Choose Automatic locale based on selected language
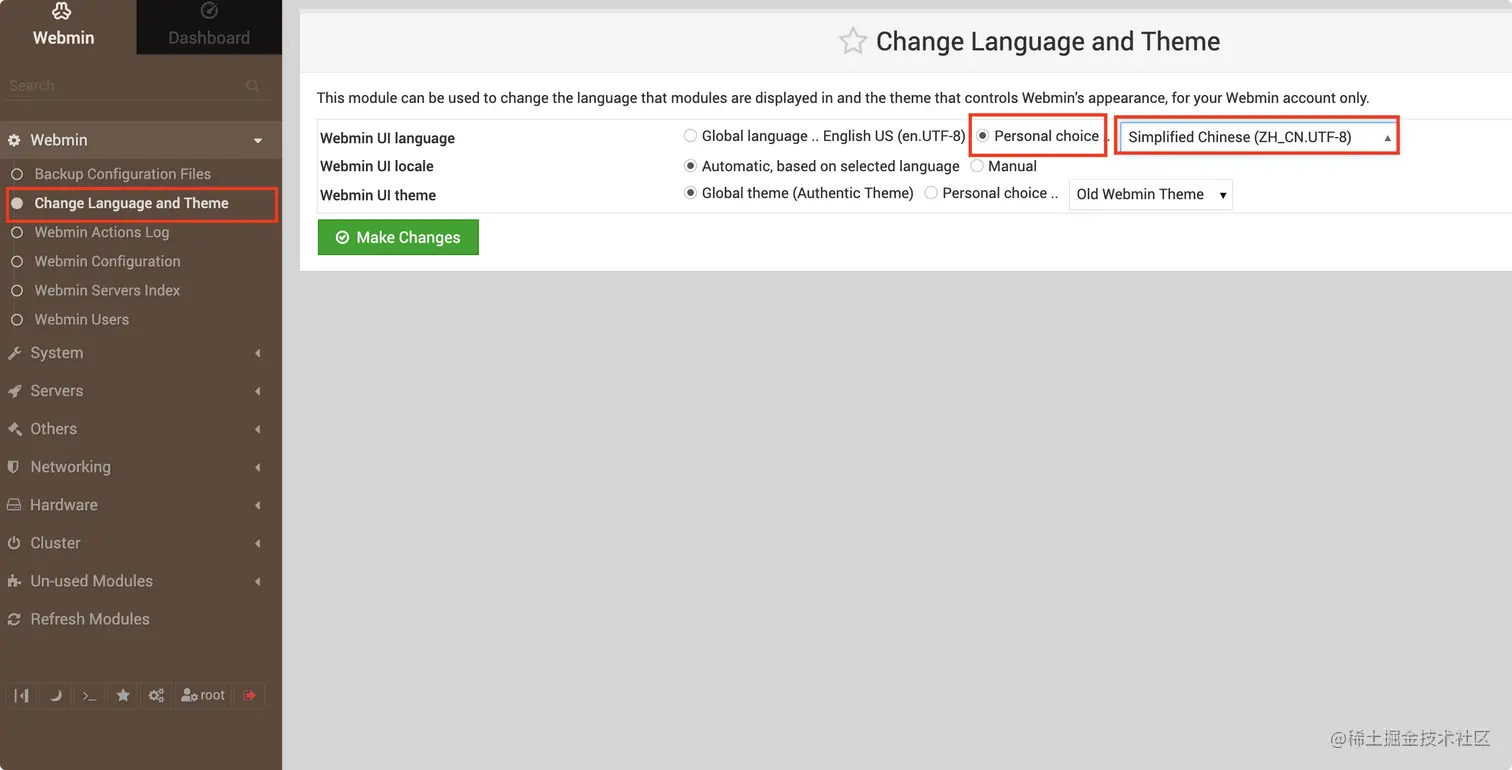 click(x=690, y=166)
